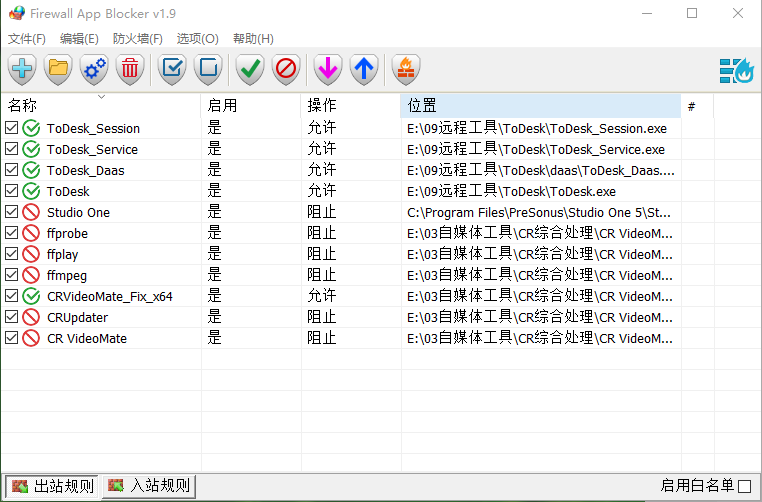Click the blue gears process icon

[94, 69]
